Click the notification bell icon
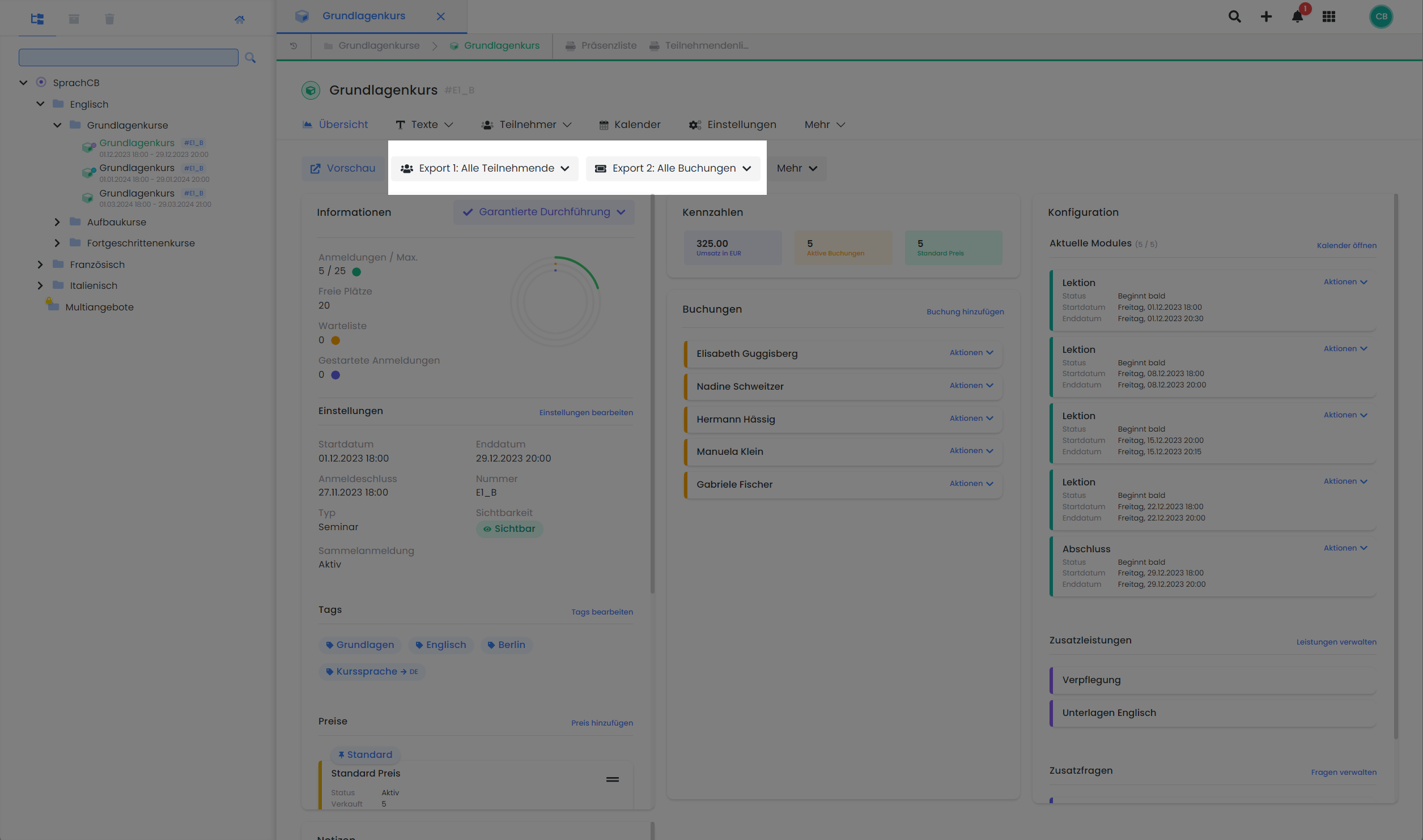Screen dimensions: 1423x840 coord(1297,17)
